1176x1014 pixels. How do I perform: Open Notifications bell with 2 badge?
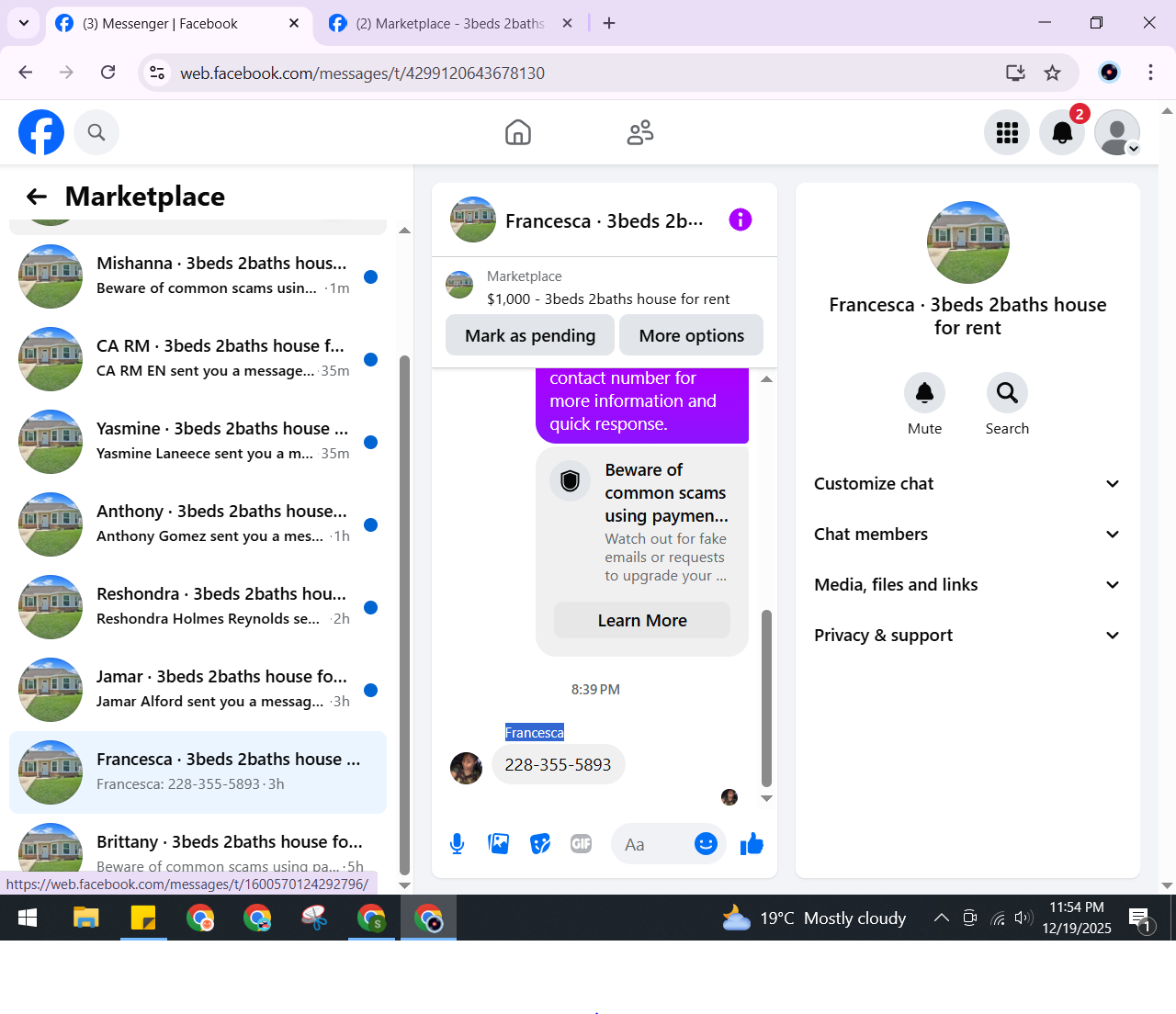1062,132
